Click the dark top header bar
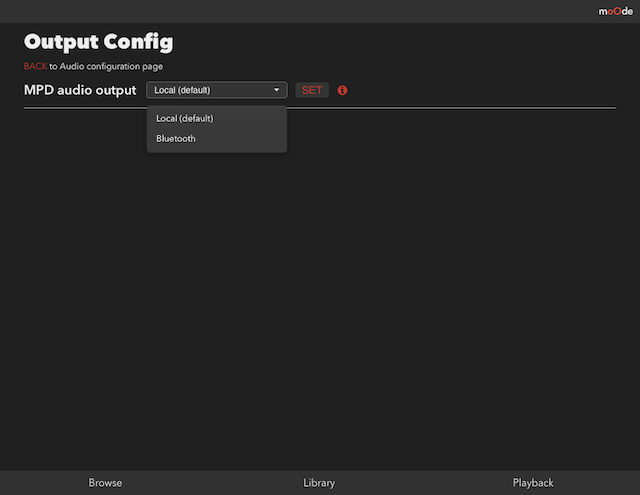The width and height of the screenshot is (640, 495). pos(286,11)
